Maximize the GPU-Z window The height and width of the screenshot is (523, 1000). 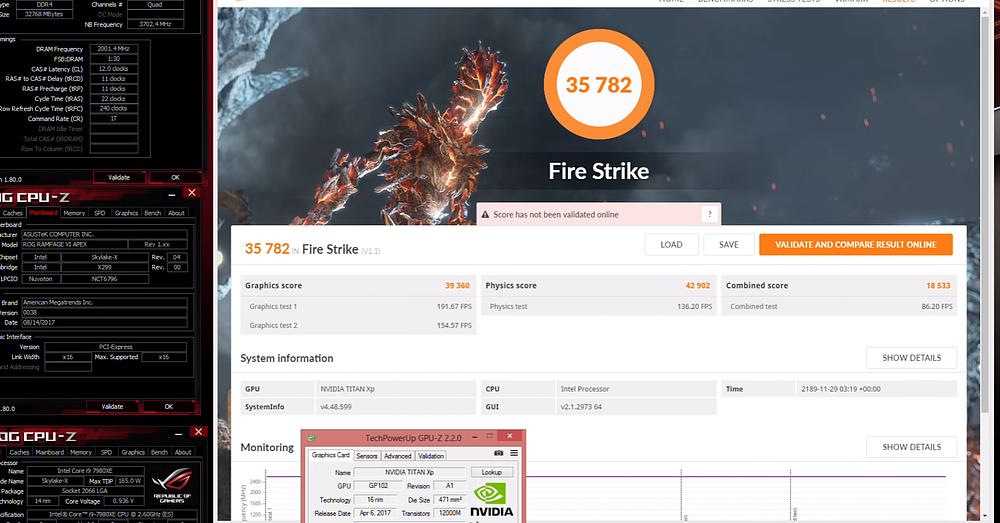(x=490, y=436)
